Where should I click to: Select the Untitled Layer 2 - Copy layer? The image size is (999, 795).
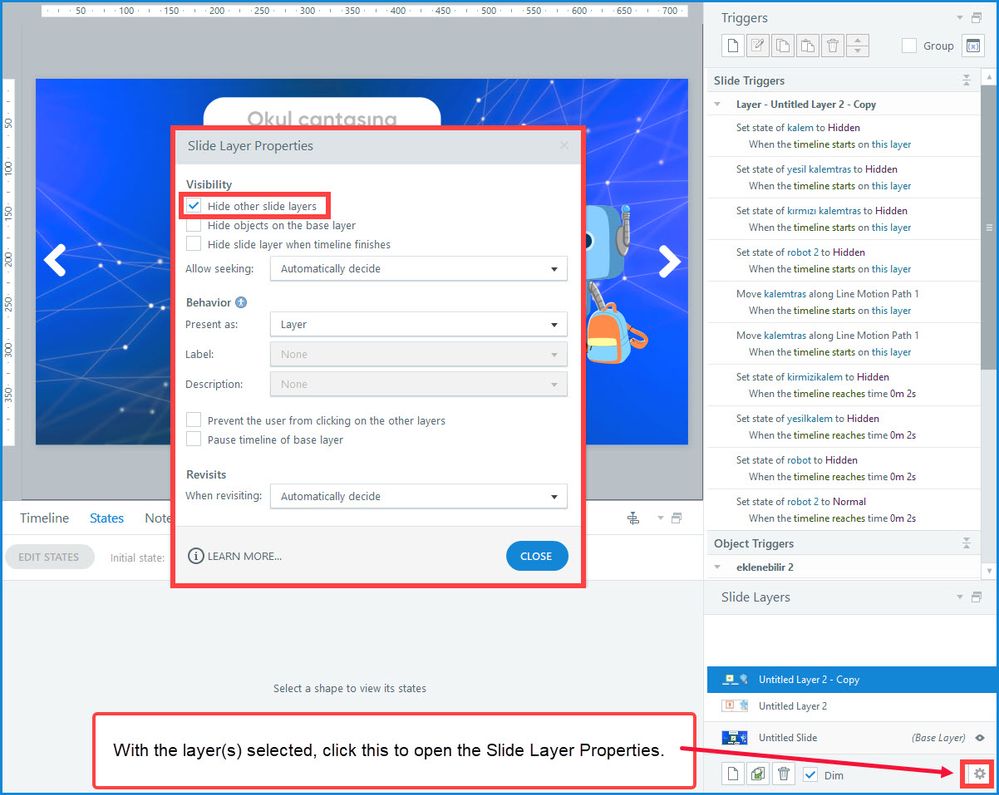click(x=850, y=680)
